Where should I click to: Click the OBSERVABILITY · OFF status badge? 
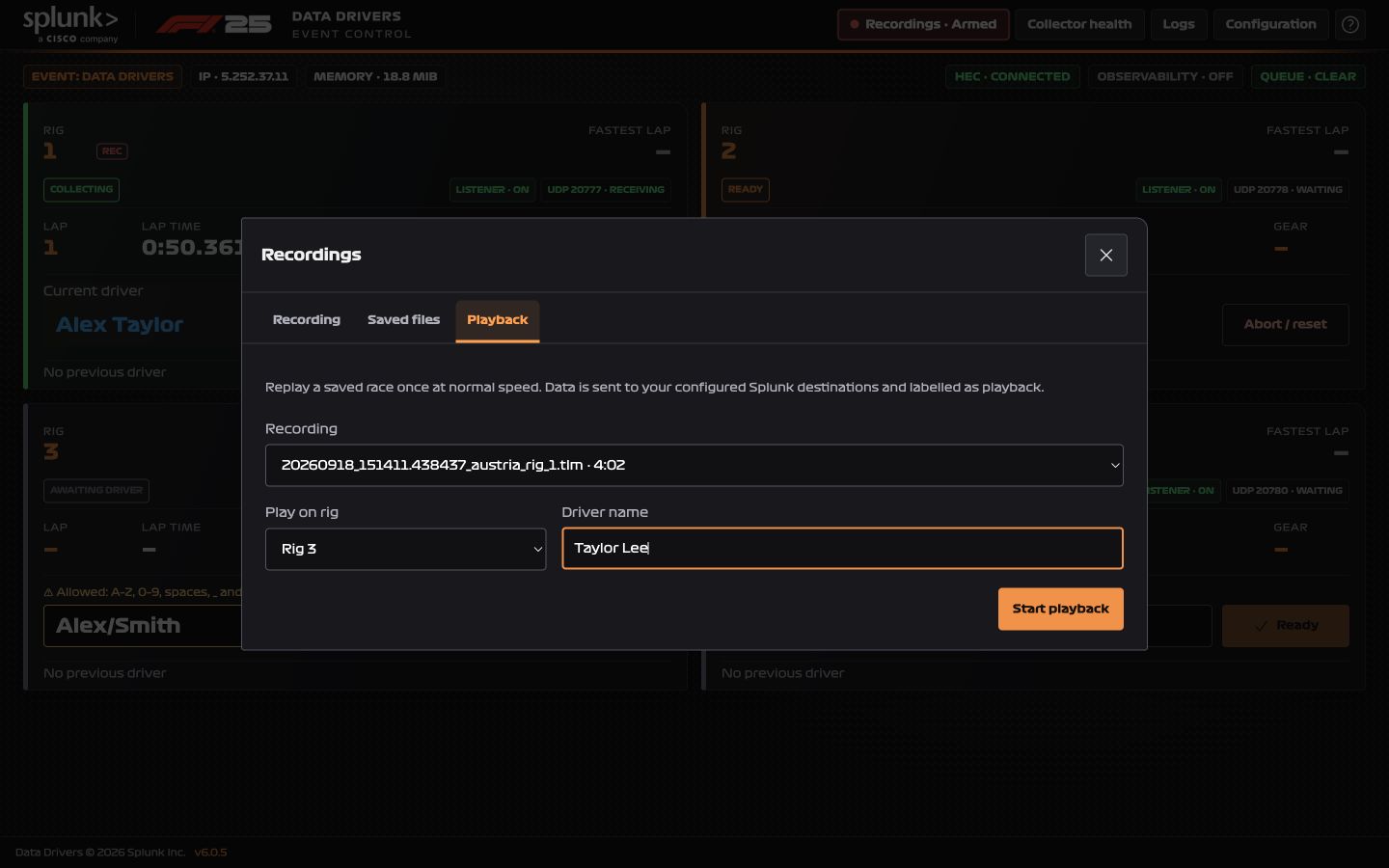click(1164, 77)
